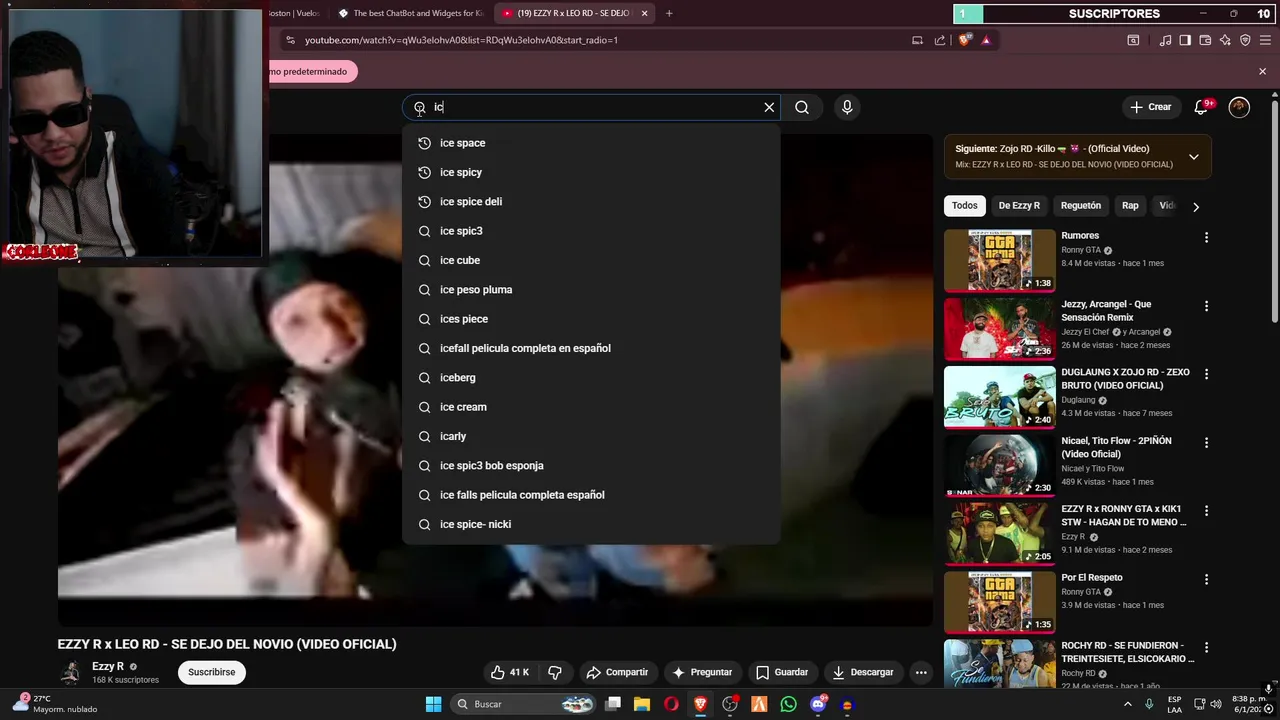Open options for 'SE FUNDIERON' video
1280x720 pixels.
pos(1206,647)
